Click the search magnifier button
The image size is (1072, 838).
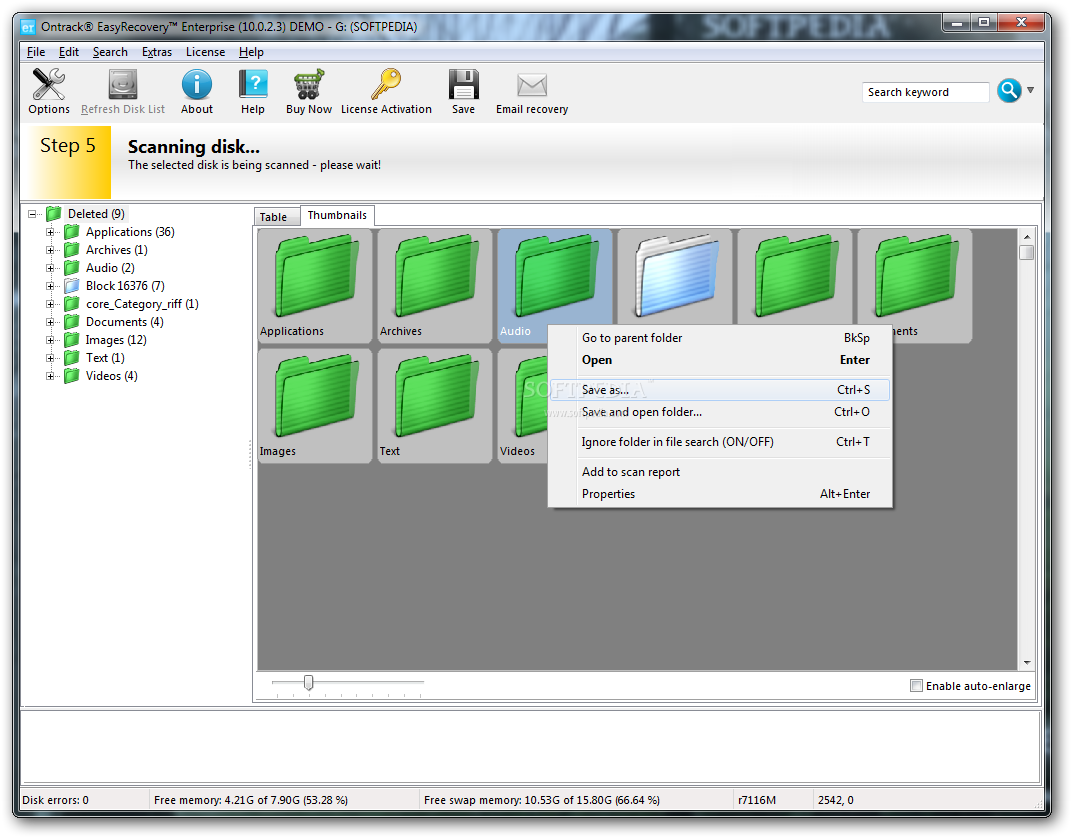1009,90
